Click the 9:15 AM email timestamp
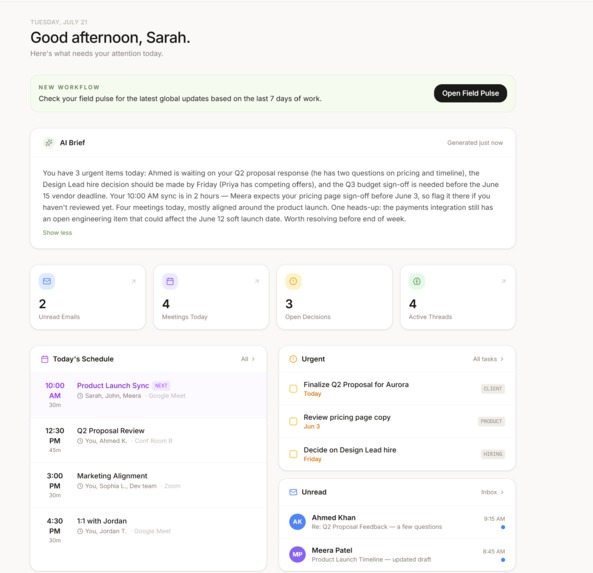 click(494, 519)
